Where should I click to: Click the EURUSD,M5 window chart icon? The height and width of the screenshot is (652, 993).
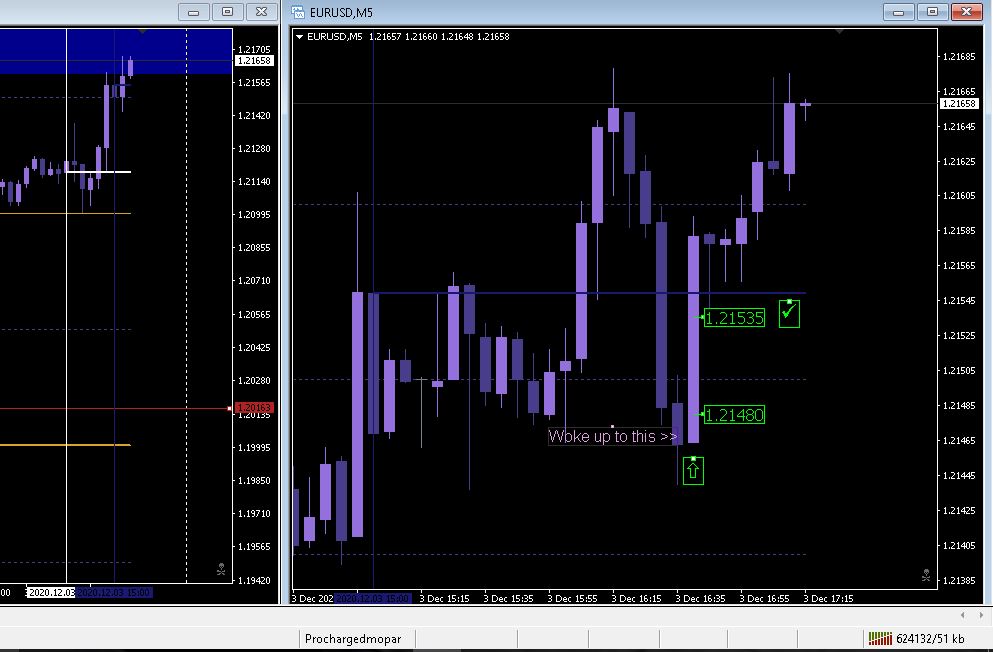(298, 12)
